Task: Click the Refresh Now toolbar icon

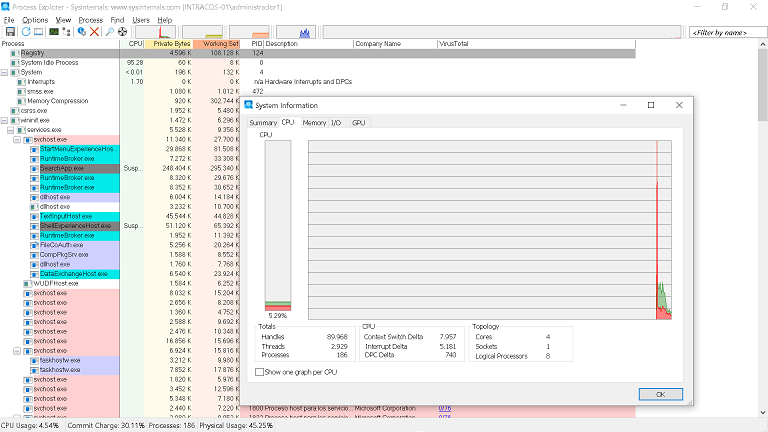Action: 25,32
